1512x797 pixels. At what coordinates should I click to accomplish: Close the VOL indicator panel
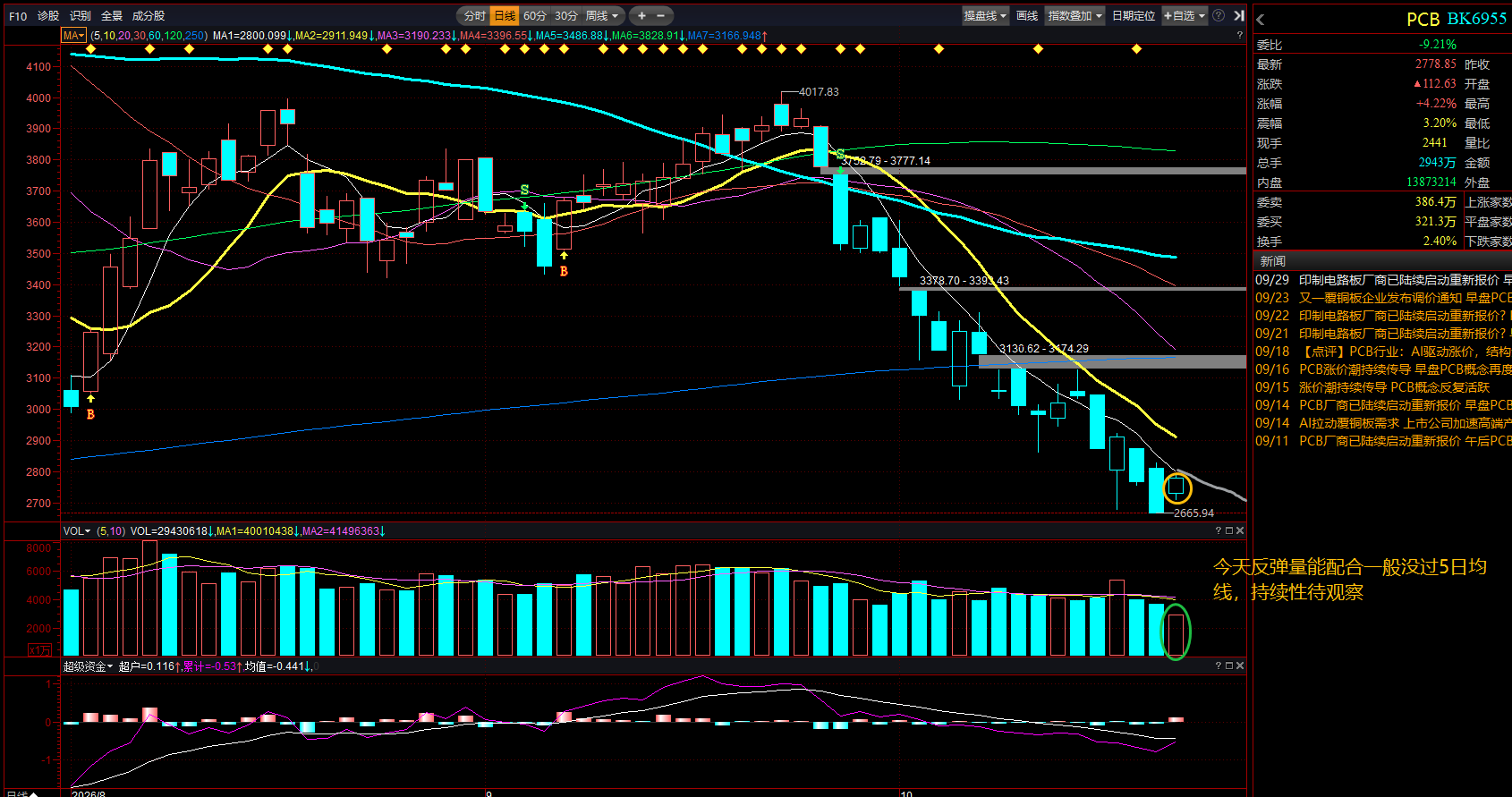click(x=1240, y=530)
